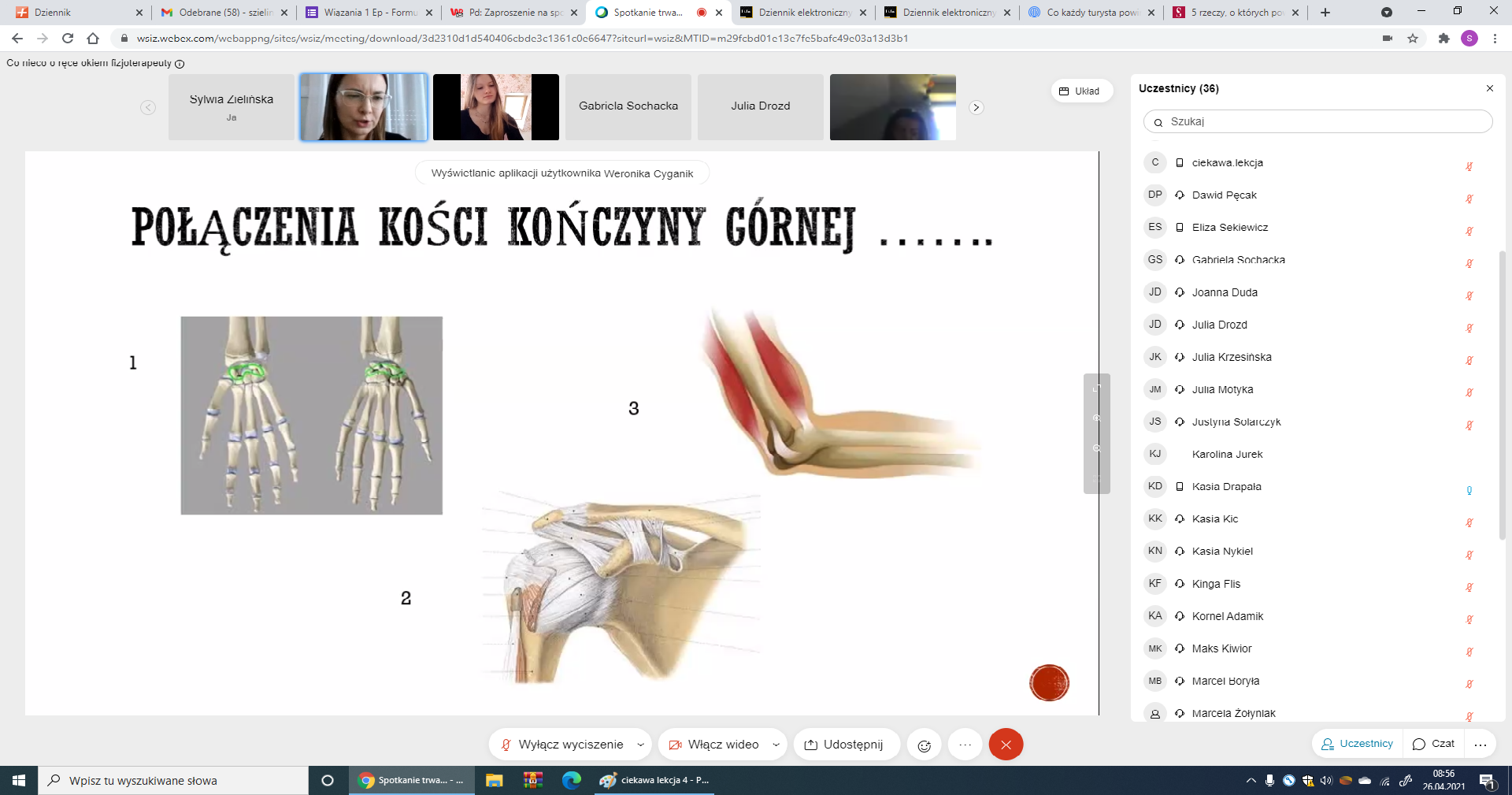Click Dawid Pęcak's muted microphone icon
The height and width of the screenshot is (795, 1512).
(x=1469, y=199)
